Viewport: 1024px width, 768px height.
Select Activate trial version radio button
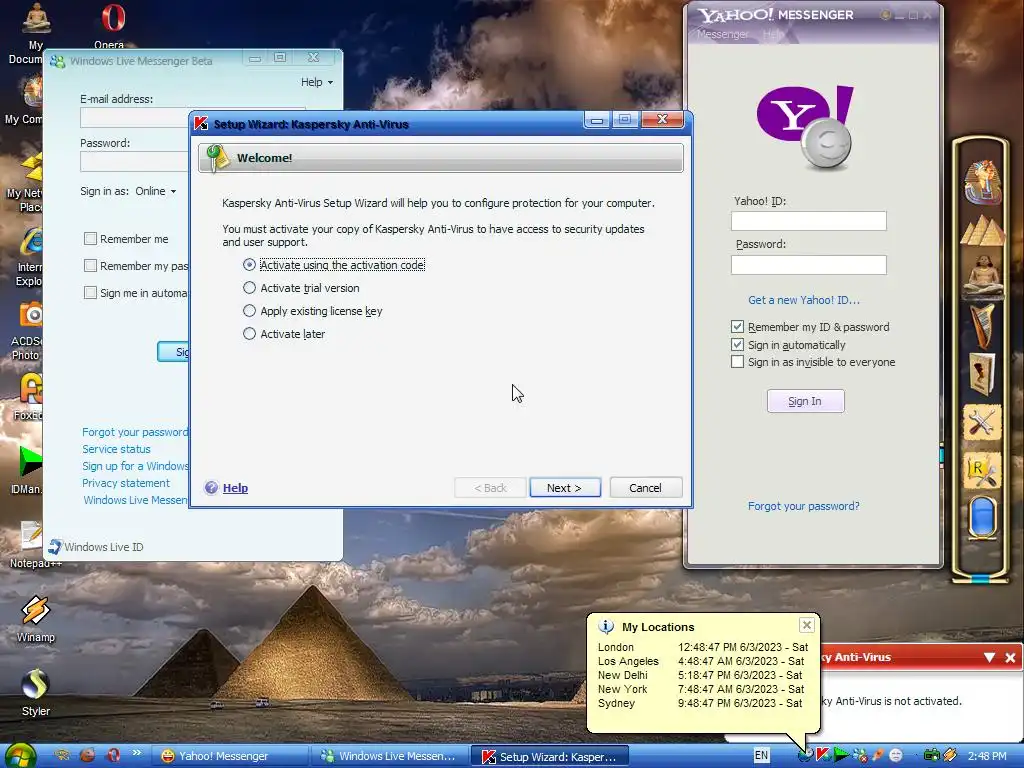(249, 287)
